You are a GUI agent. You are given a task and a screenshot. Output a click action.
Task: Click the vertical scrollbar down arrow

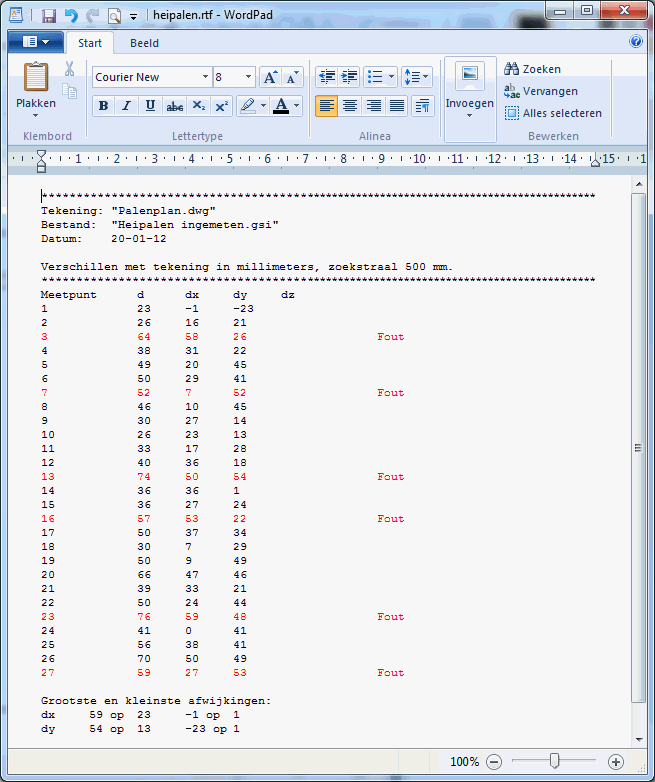coord(639,740)
